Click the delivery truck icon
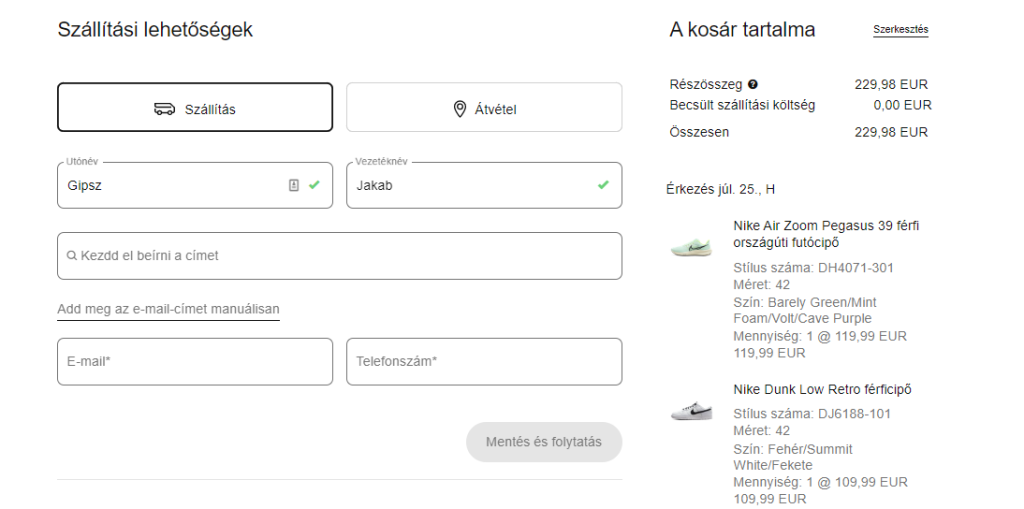This screenshot has height=509, width=1024. 165,108
